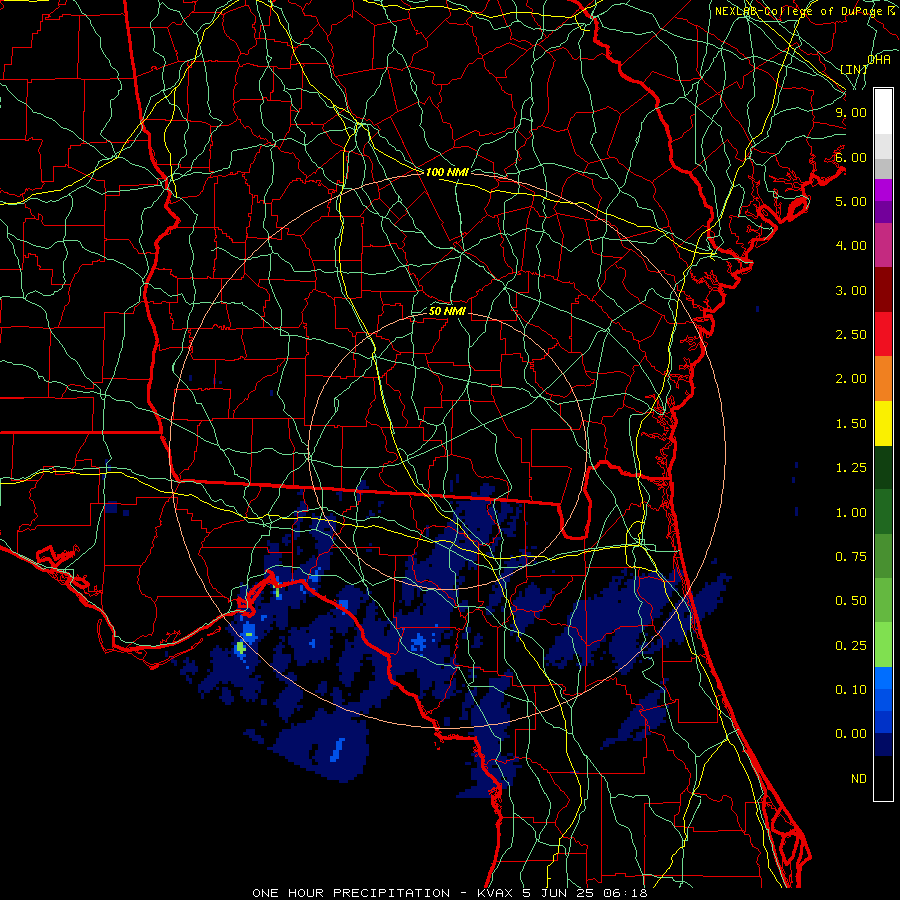900x900 pixels.
Task: Click the "1.25" legend value
Action: pos(851,468)
